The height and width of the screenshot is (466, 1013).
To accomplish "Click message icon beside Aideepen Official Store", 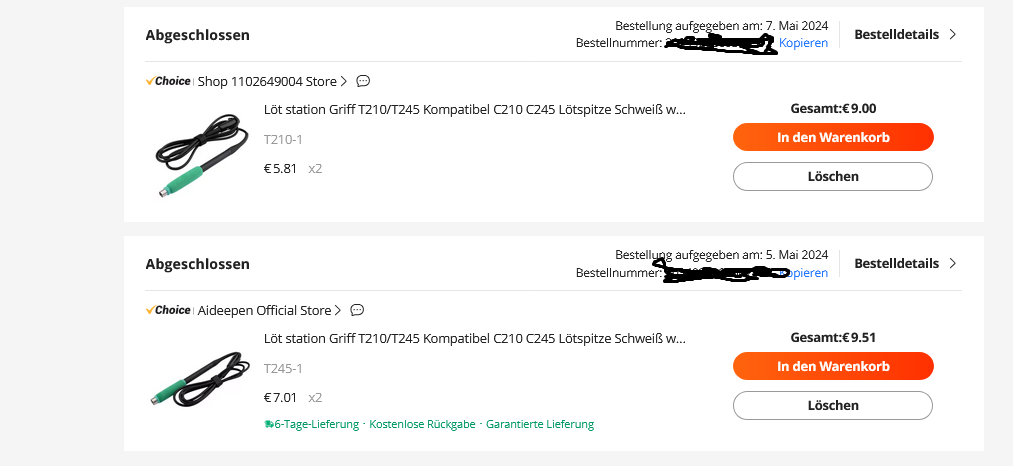I will pyautogui.click(x=357, y=310).
